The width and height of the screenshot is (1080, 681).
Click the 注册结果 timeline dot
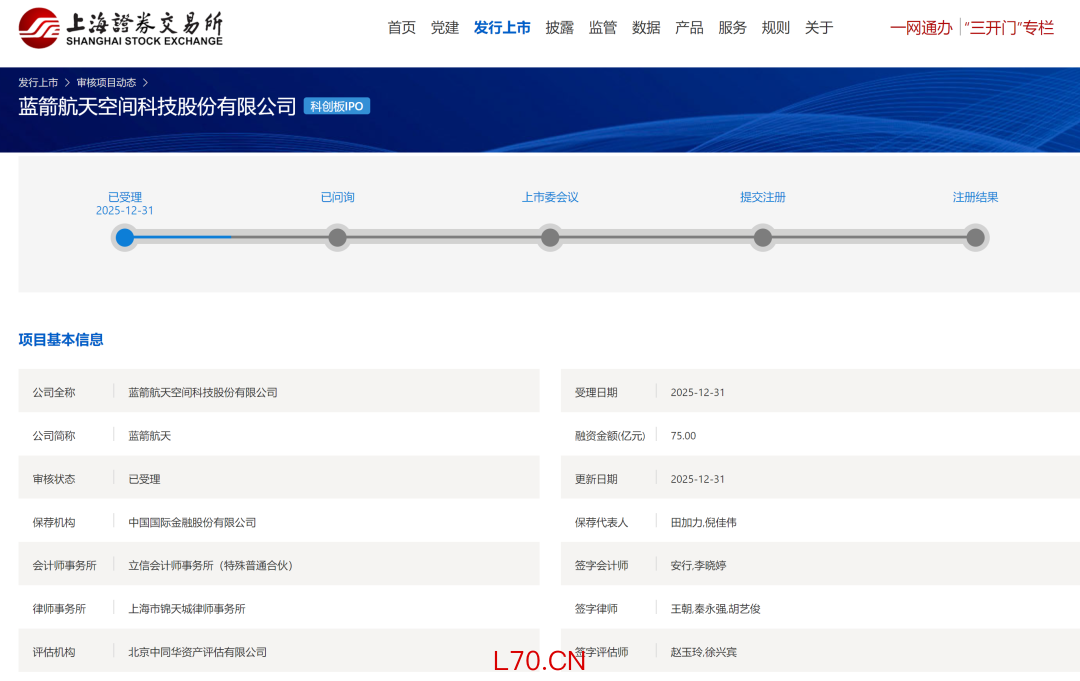tap(975, 238)
